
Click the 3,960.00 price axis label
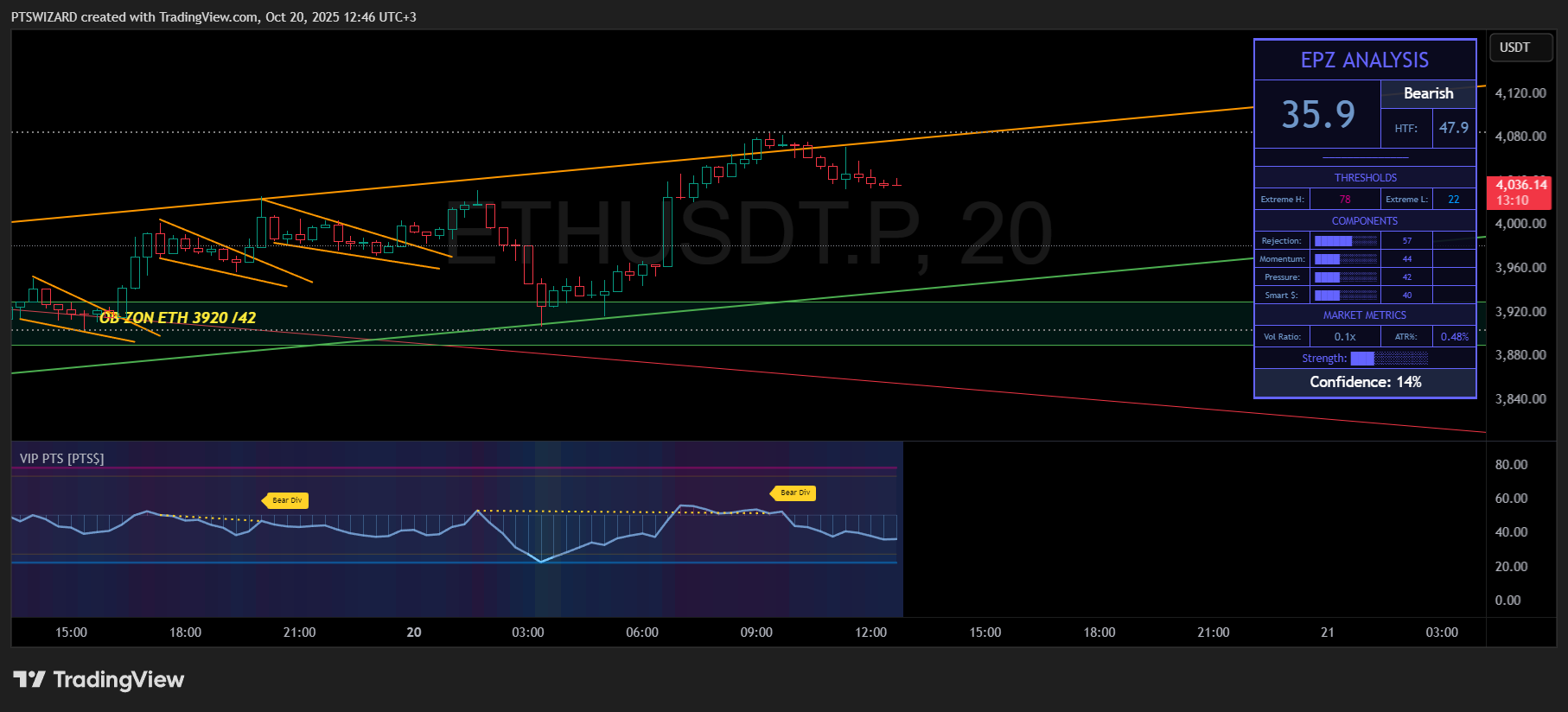click(x=1520, y=268)
